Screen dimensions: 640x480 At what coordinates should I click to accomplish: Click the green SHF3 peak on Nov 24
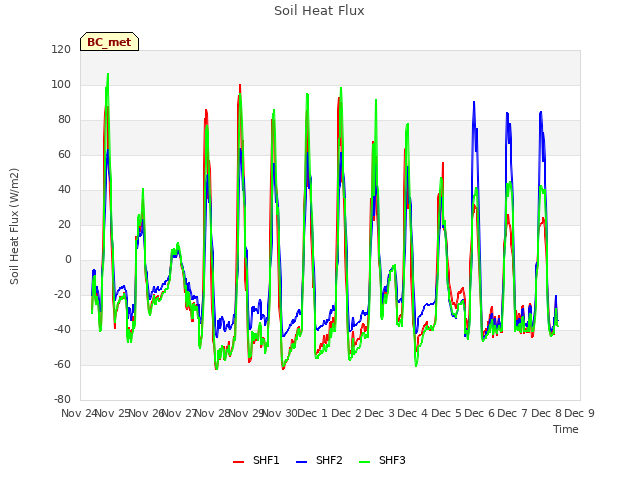point(108,74)
